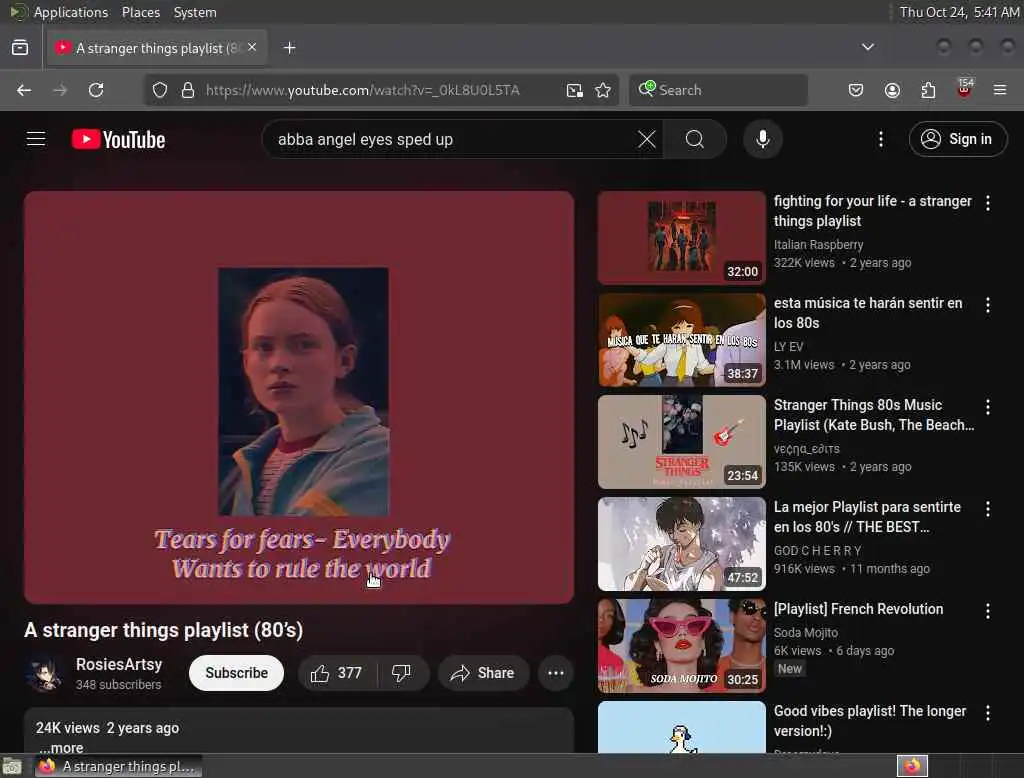This screenshot has width=1024, height=778.
Task: Like the video with 377 likes
Action: click(x=337, y=673)
